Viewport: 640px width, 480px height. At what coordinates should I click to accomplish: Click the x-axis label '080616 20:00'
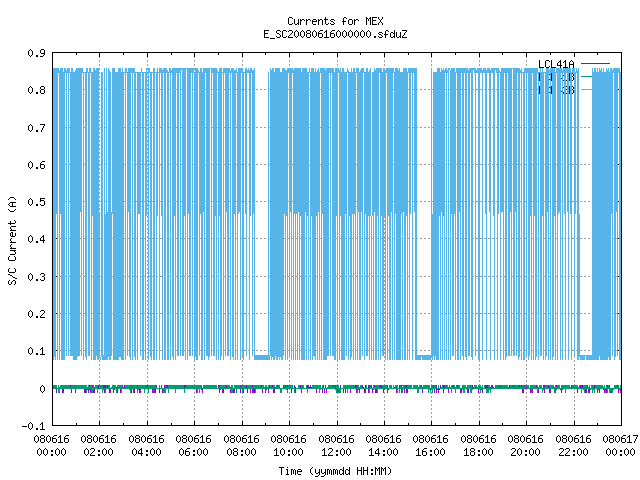tap(526, 446)
